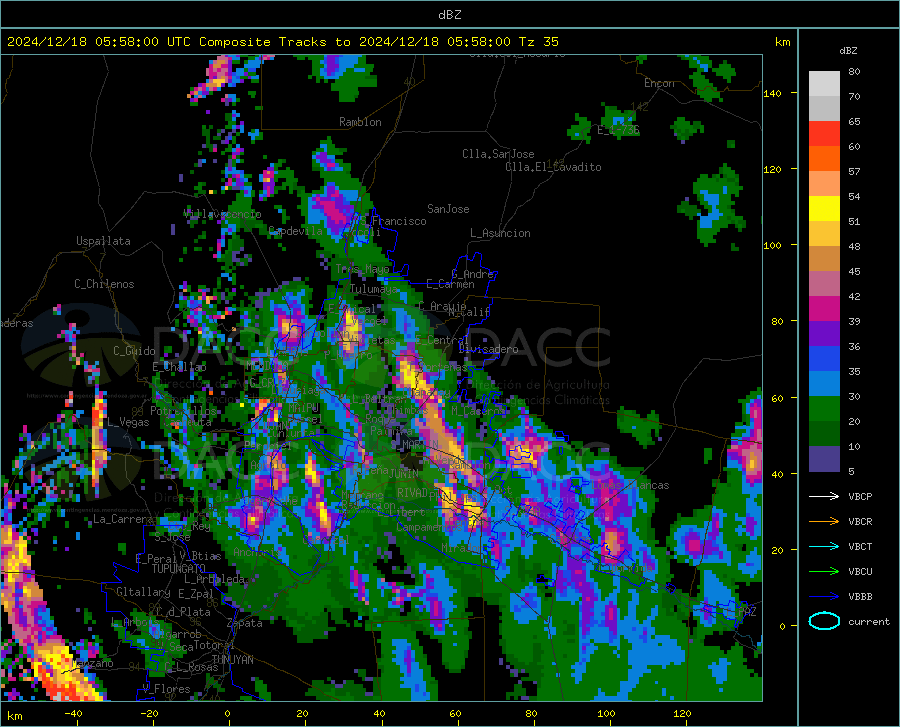
Task: Click the 'Gltallary' place label
Action: click(x=143, y=592)
